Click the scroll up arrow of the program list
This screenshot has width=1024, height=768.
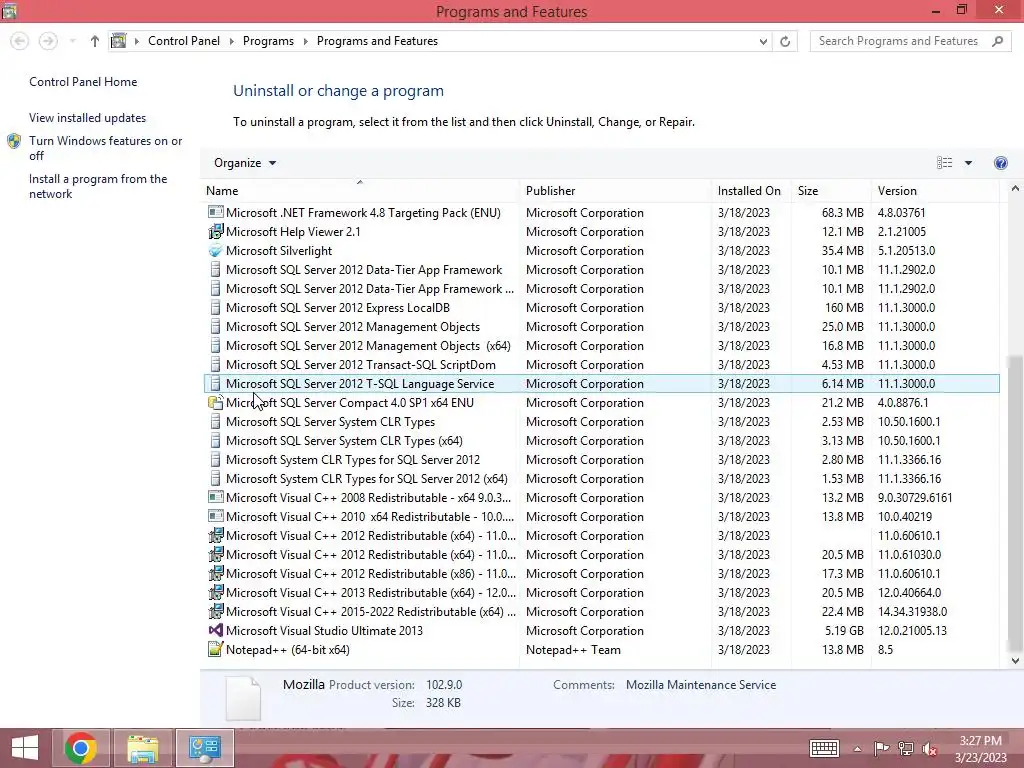(1015, 189)
